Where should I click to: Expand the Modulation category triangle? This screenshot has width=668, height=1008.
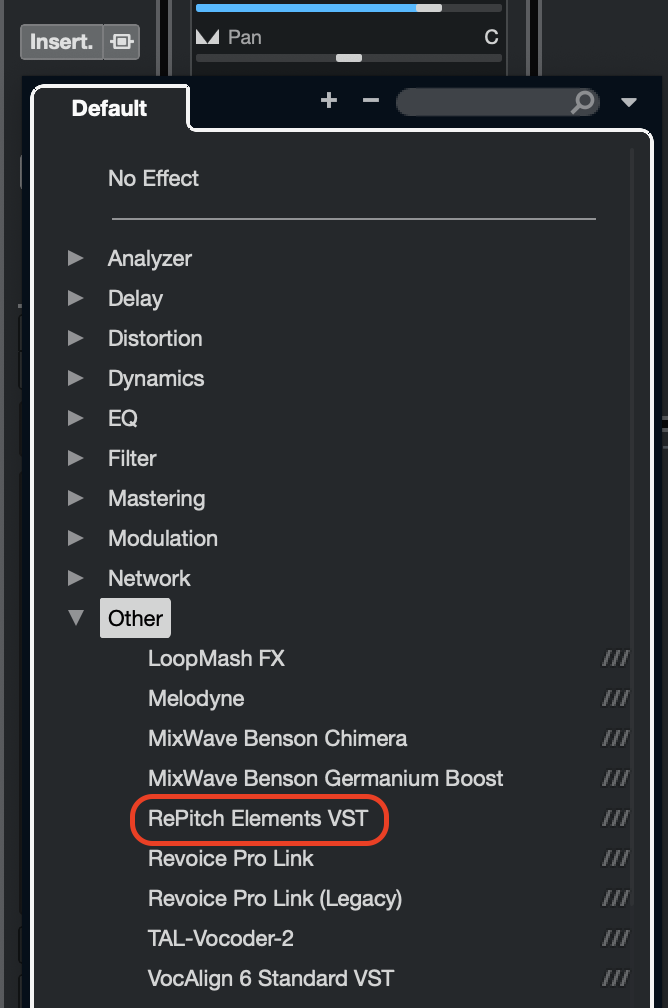pyautogui.click(x=76, y=538)
